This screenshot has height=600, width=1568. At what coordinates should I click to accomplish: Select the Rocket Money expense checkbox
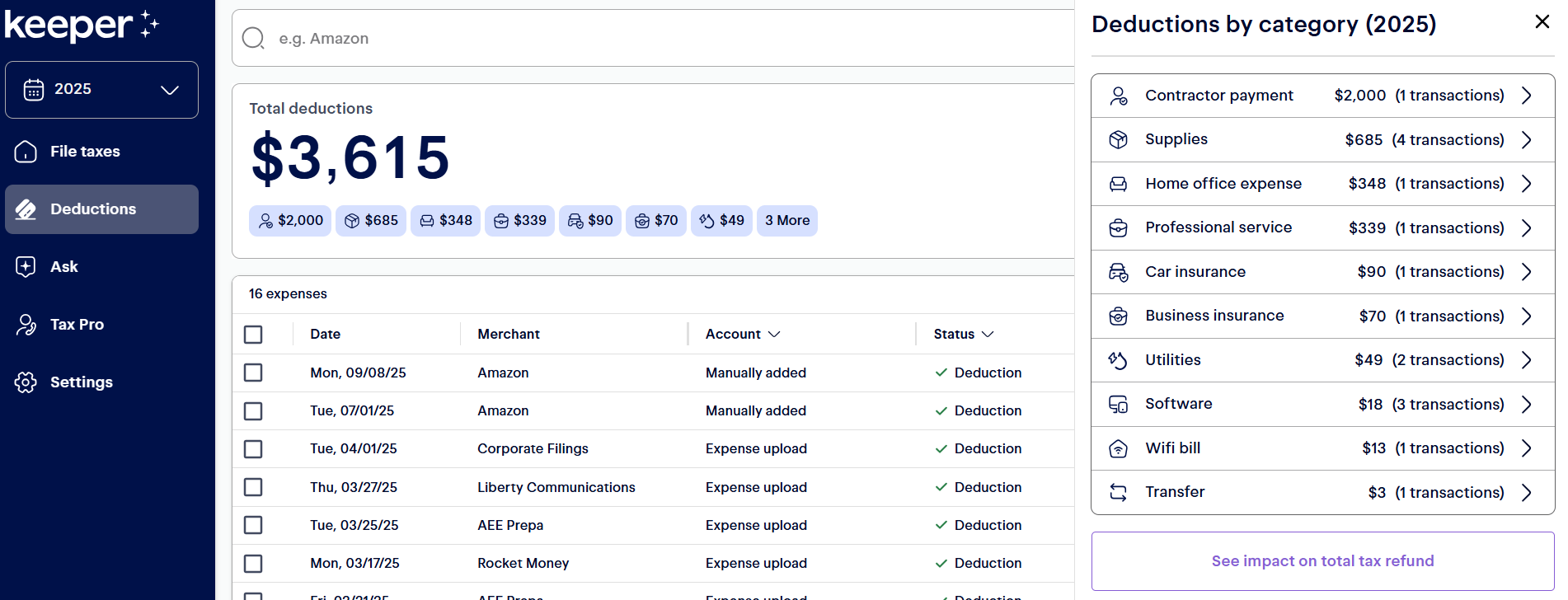point(253,564)
